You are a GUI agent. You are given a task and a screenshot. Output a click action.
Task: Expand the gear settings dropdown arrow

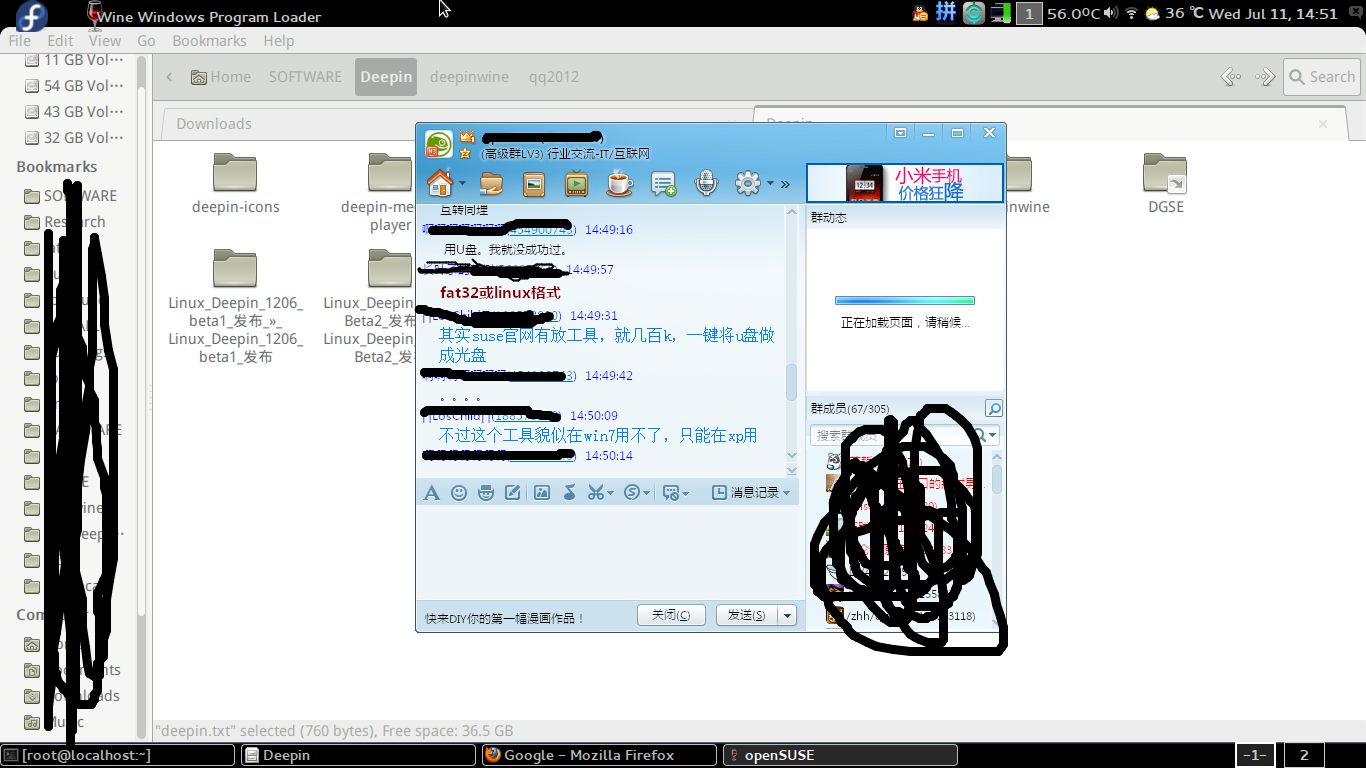click(770, 184)
